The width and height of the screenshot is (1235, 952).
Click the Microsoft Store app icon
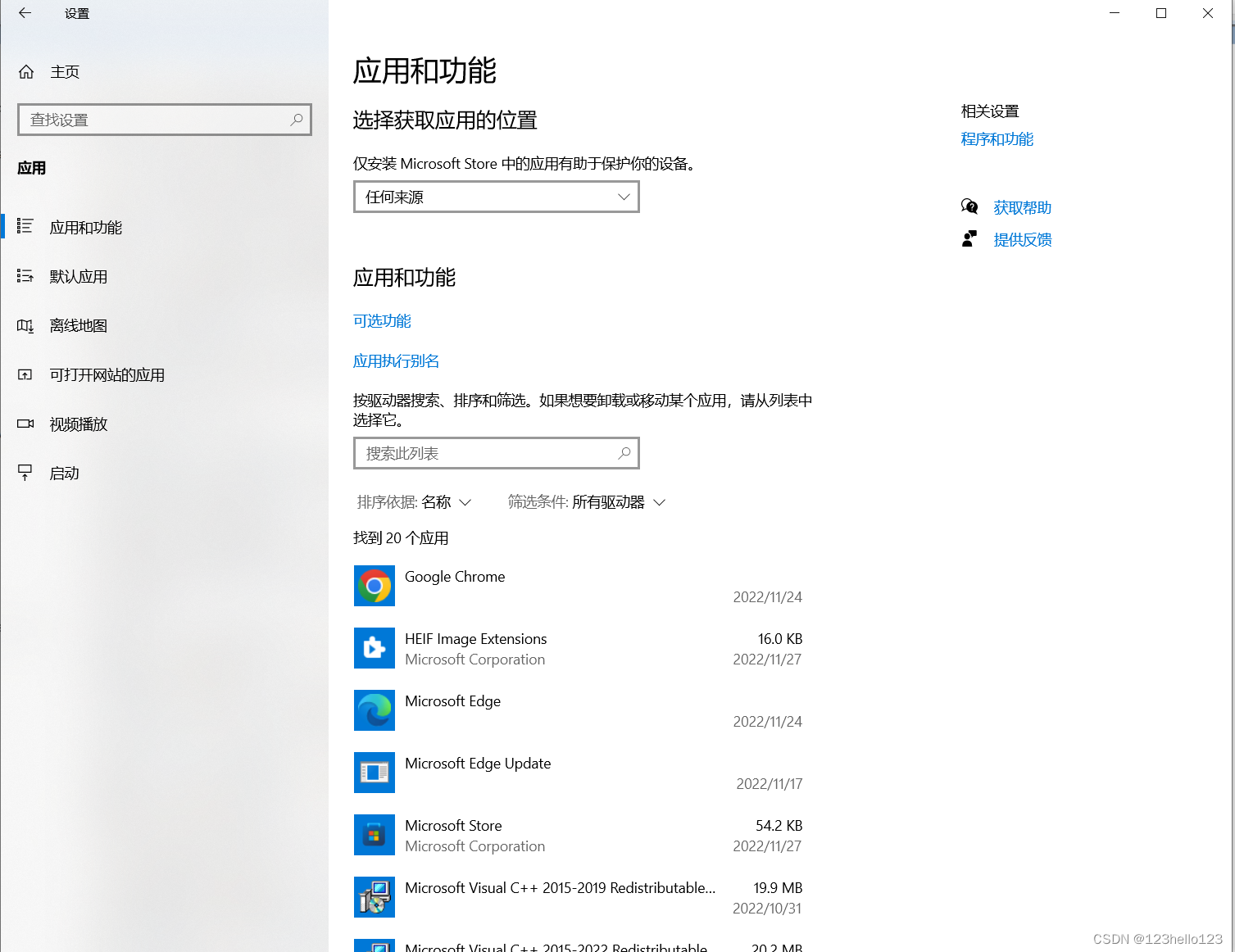(375, 835)
